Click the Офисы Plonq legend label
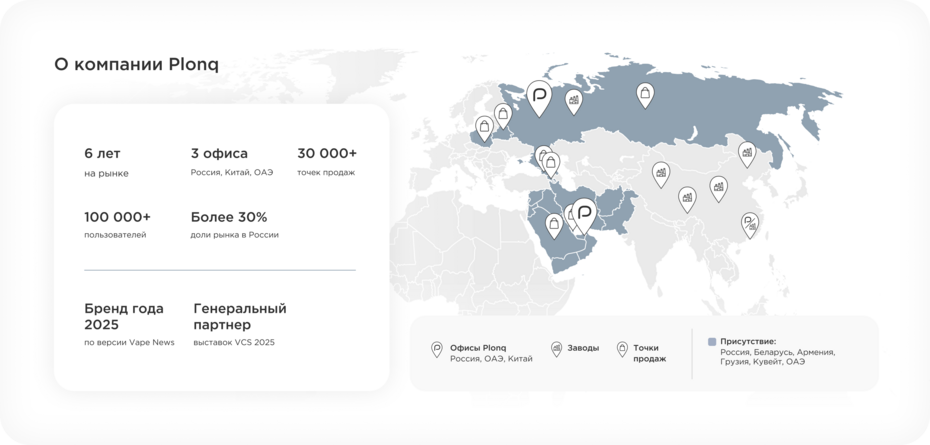Image resolution: width=930 pixels, height=445 pixels. pos(478,348)
